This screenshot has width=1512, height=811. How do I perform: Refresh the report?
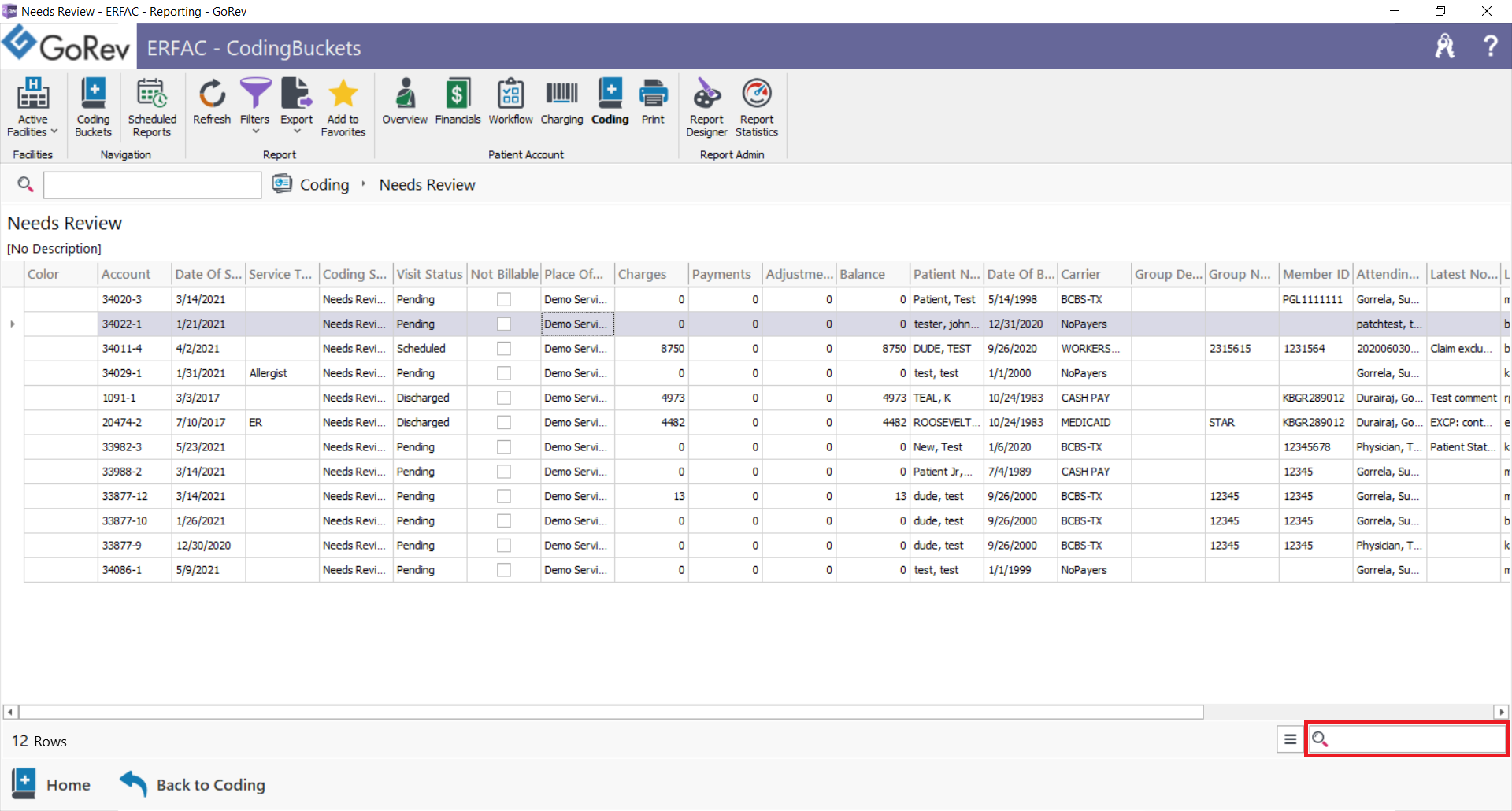click(x=212, y=102)
